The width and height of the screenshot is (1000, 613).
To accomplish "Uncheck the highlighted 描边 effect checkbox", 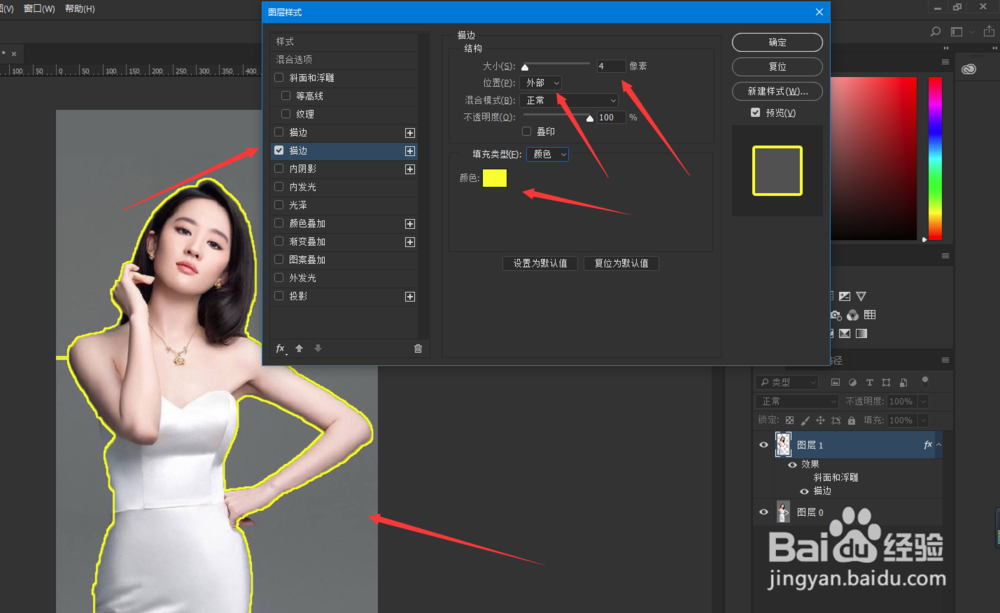I will (279, 151).
